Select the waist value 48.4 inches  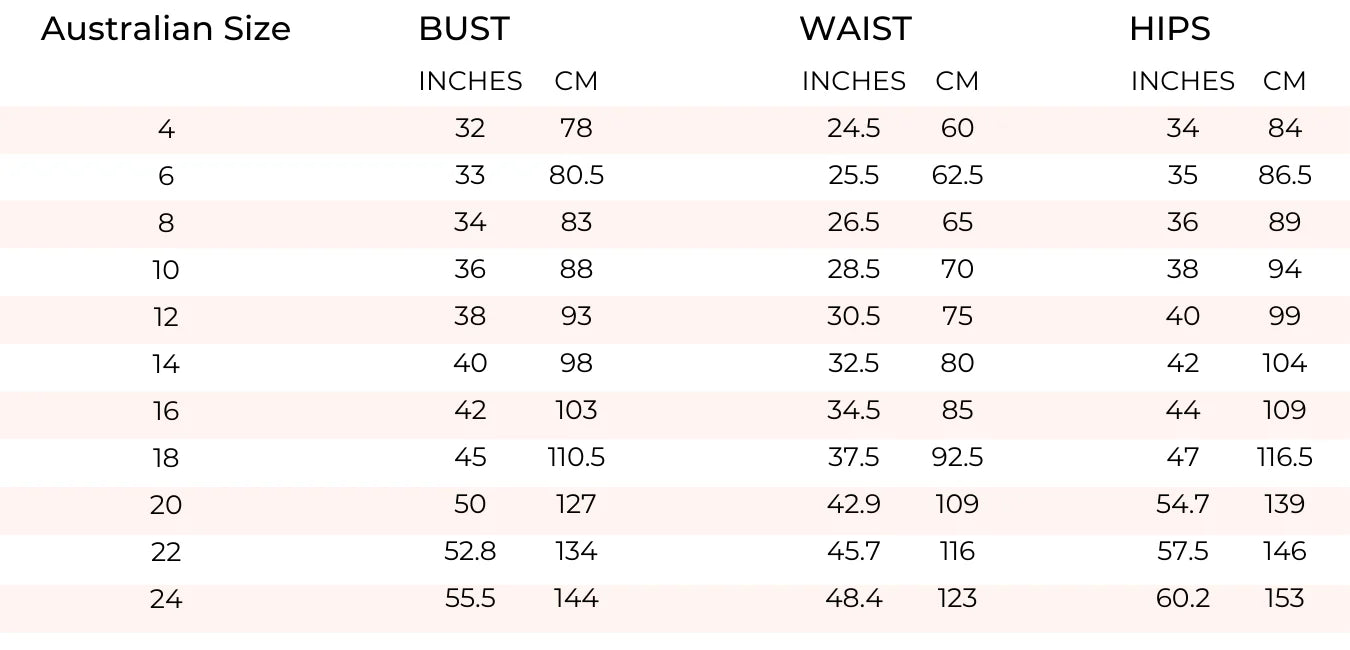(x=853, y=599)
